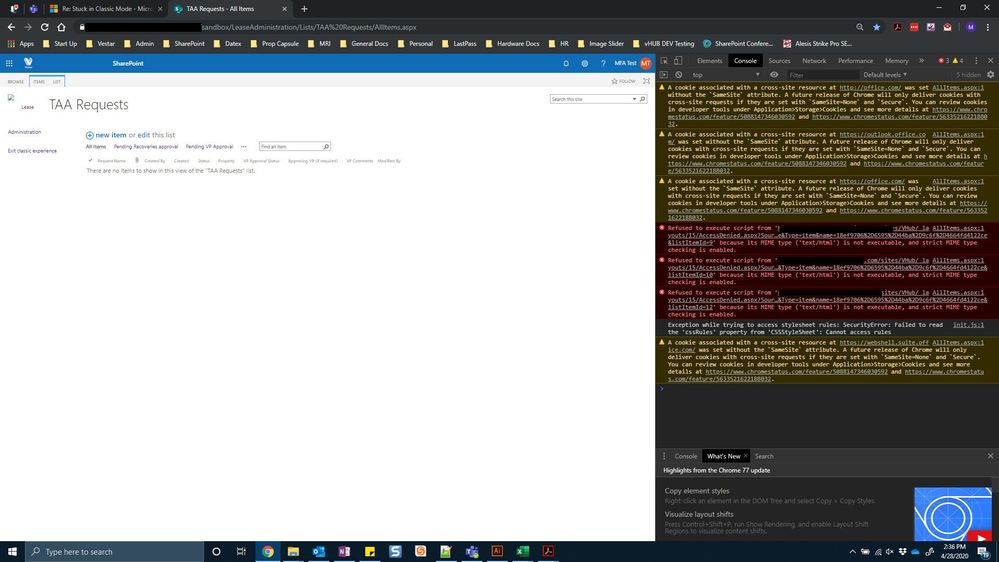Viewport: 999px width, 562px height.
Task: Toggle focus on content icon
Action: click(x=647, y=81)
